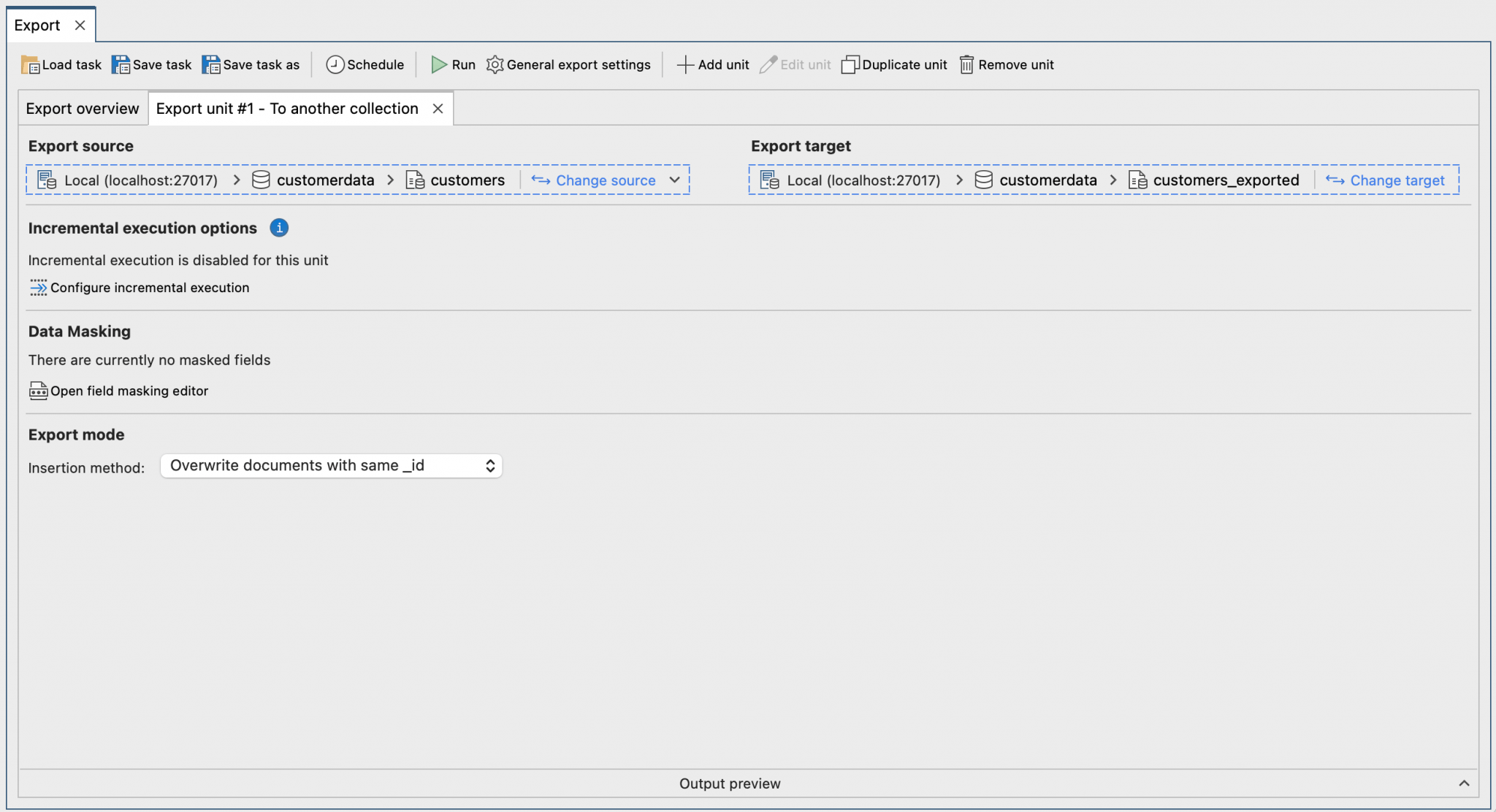Open the Schedule clock button

point(335,65)
